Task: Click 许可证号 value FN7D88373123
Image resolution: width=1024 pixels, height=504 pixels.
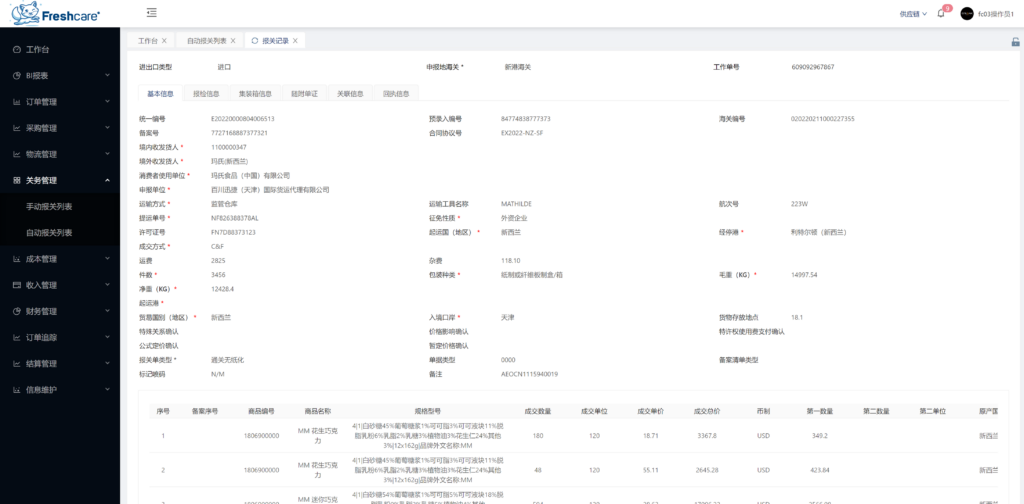Action: [x=233, y=232]
